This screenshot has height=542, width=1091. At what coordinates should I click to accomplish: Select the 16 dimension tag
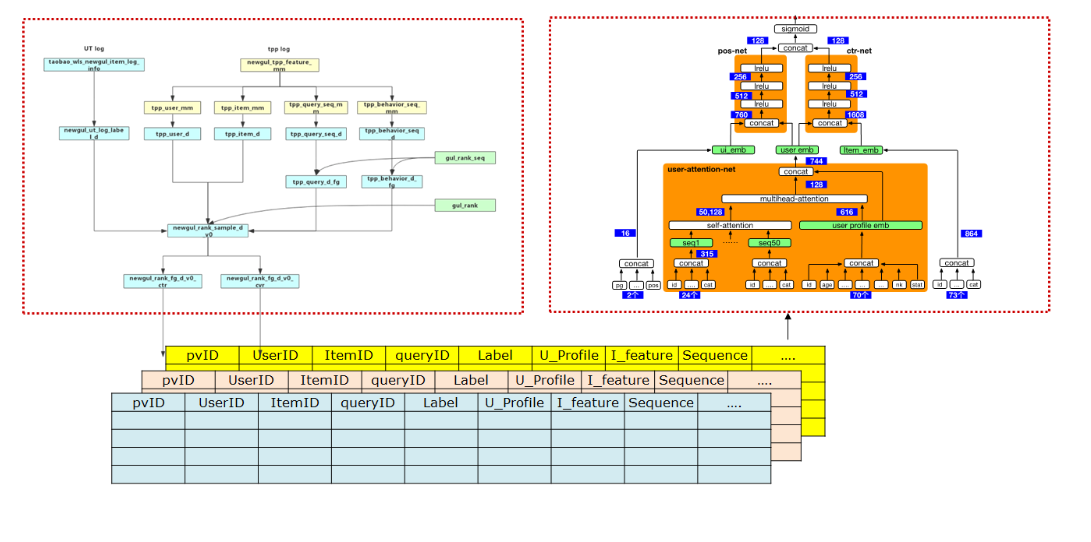(x=624, y=233)
